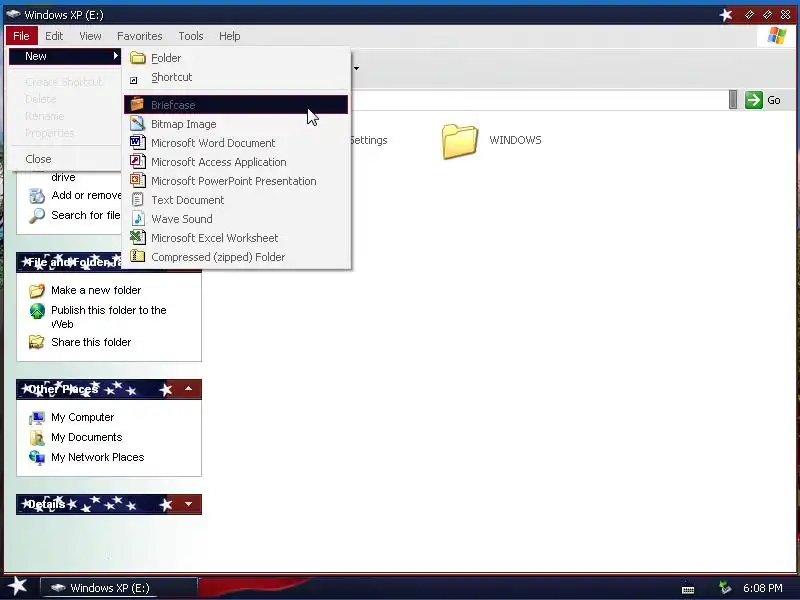Click the Star start button on taskbar
The height and width of the screenshot is (600, 800).
pyautogui.click(x=17, y=586)
